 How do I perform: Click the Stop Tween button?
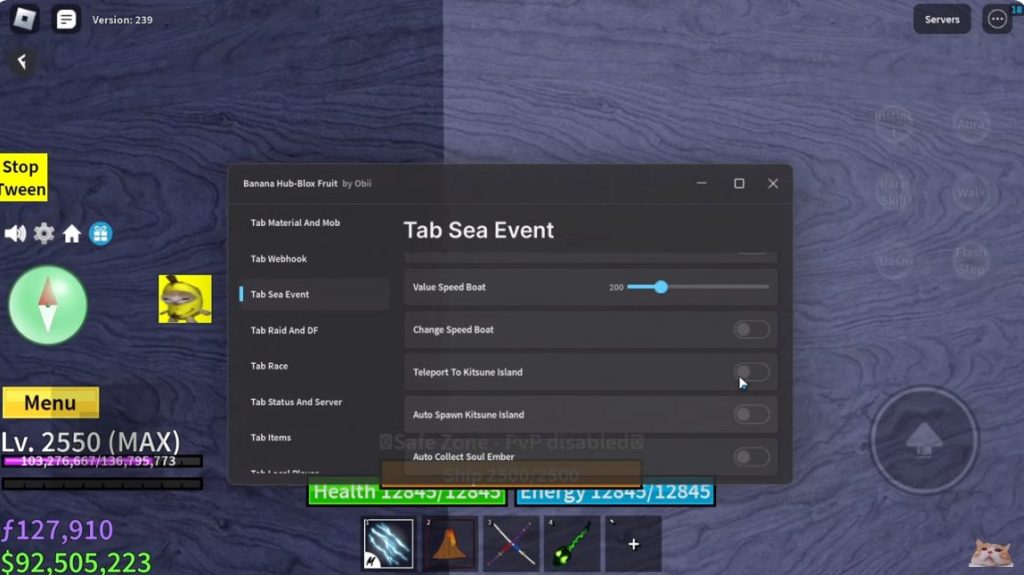pos(24,178)
